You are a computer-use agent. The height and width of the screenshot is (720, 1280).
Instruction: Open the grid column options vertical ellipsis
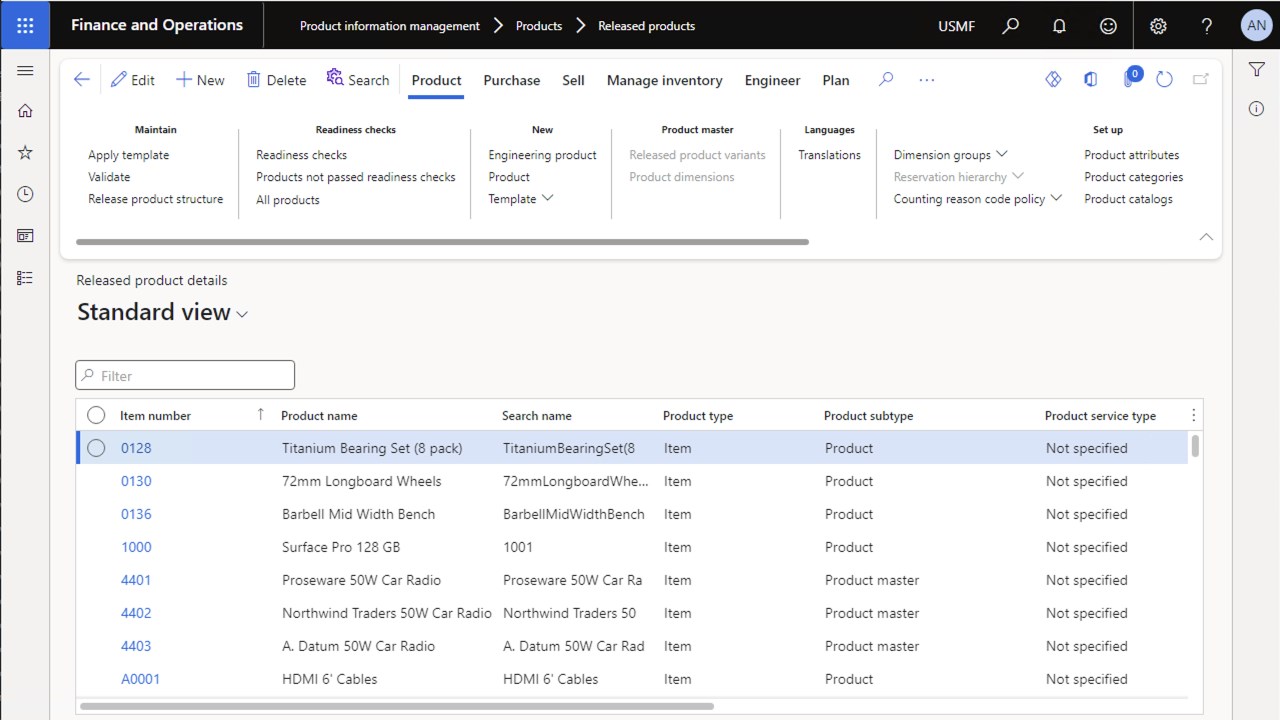coord(1193,415)
